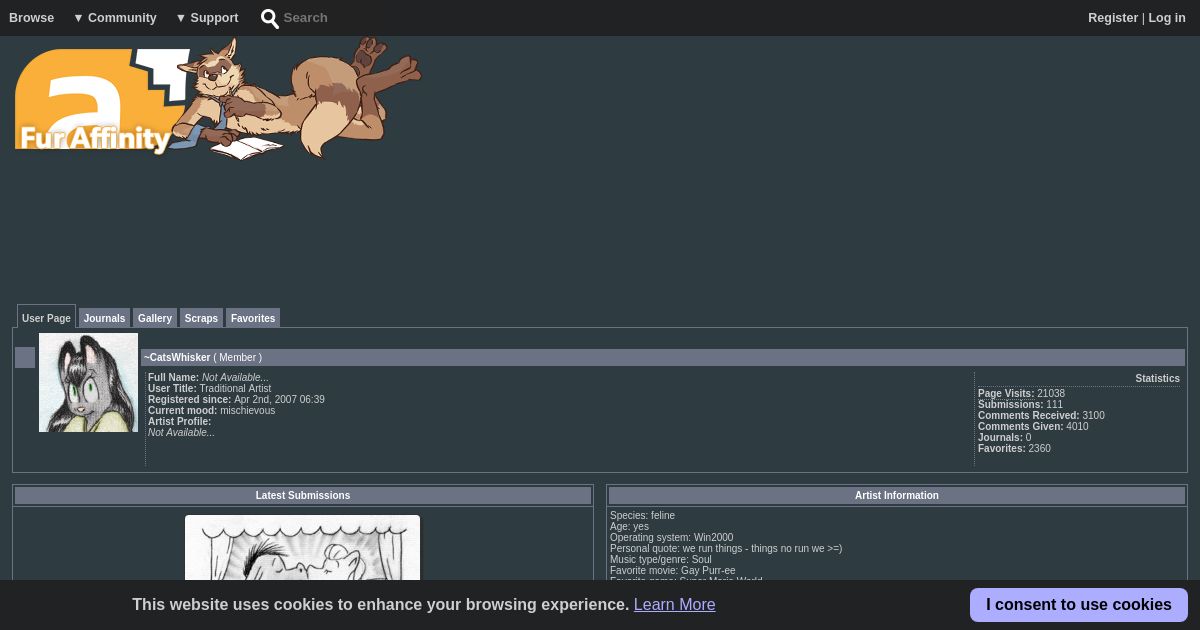
Task: Select the Full Name: Not Available line
Action: click(208, 377)
